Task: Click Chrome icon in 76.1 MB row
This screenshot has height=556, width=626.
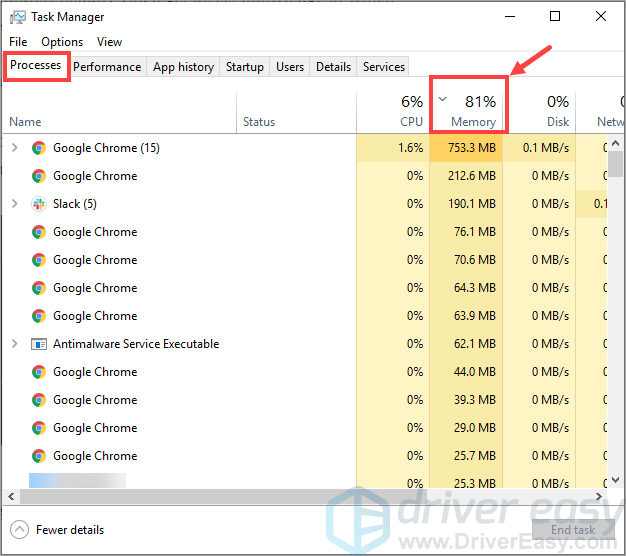Action: pos(39,232)
